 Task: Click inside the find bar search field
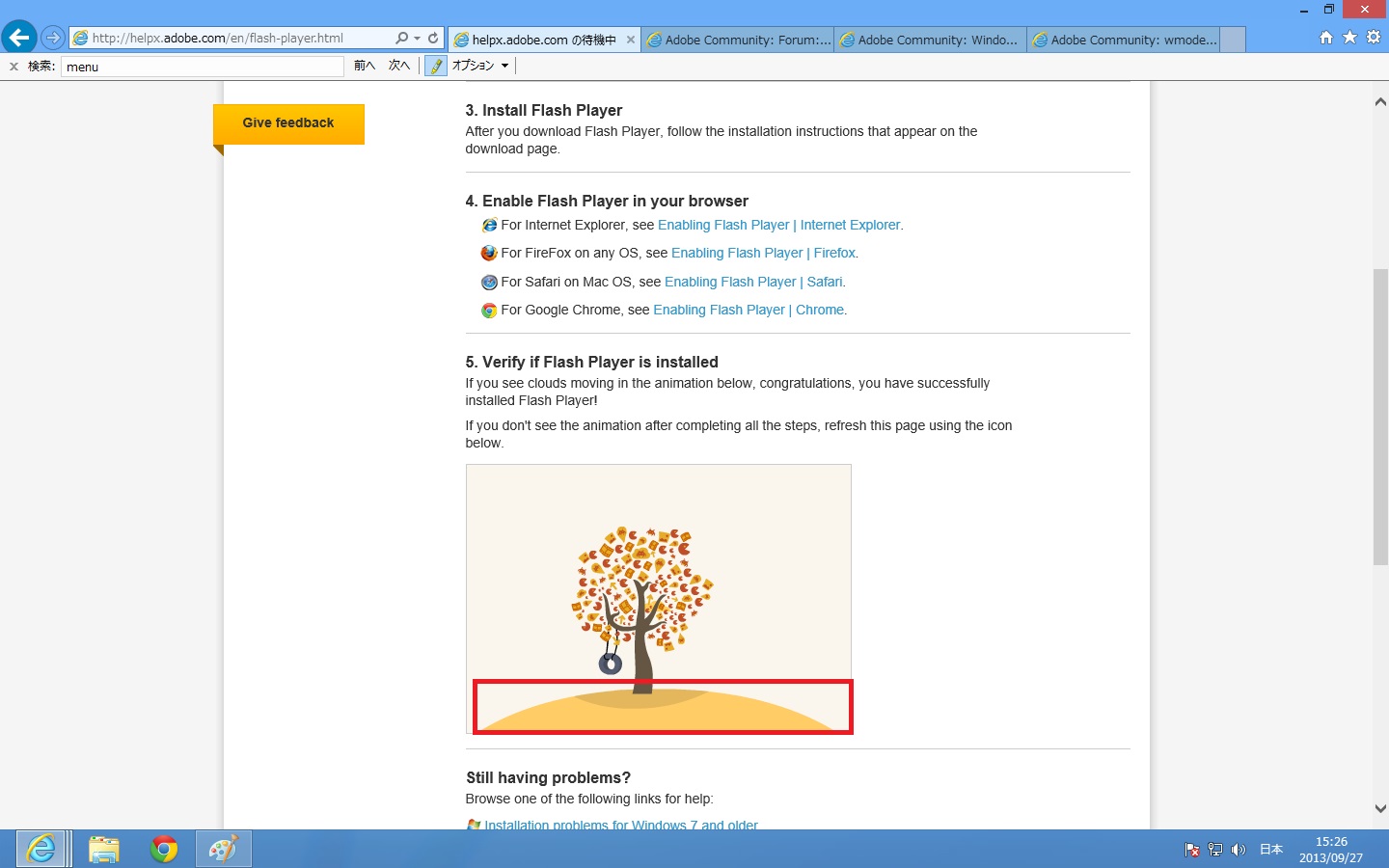click(203, 66)
